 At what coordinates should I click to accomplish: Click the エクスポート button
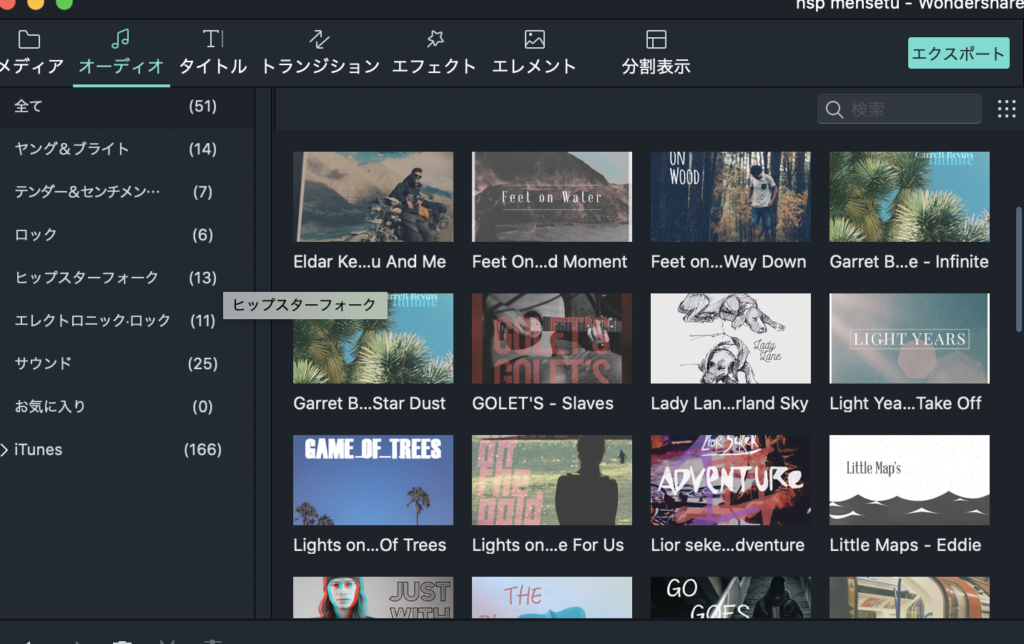pyautogui.click(x=958, y=53)
